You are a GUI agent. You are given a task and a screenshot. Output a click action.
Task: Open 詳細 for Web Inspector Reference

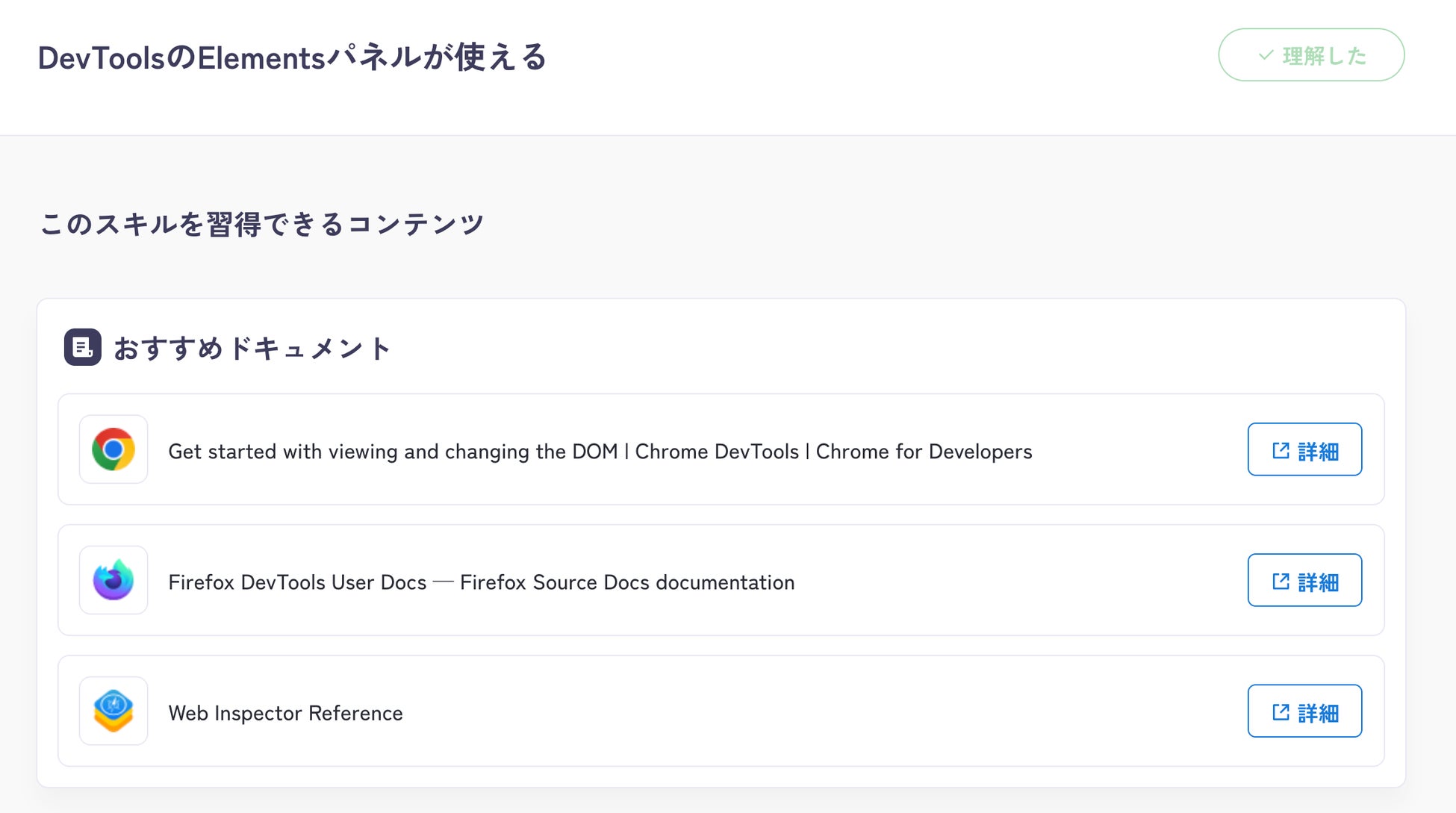click(1304, 711)
